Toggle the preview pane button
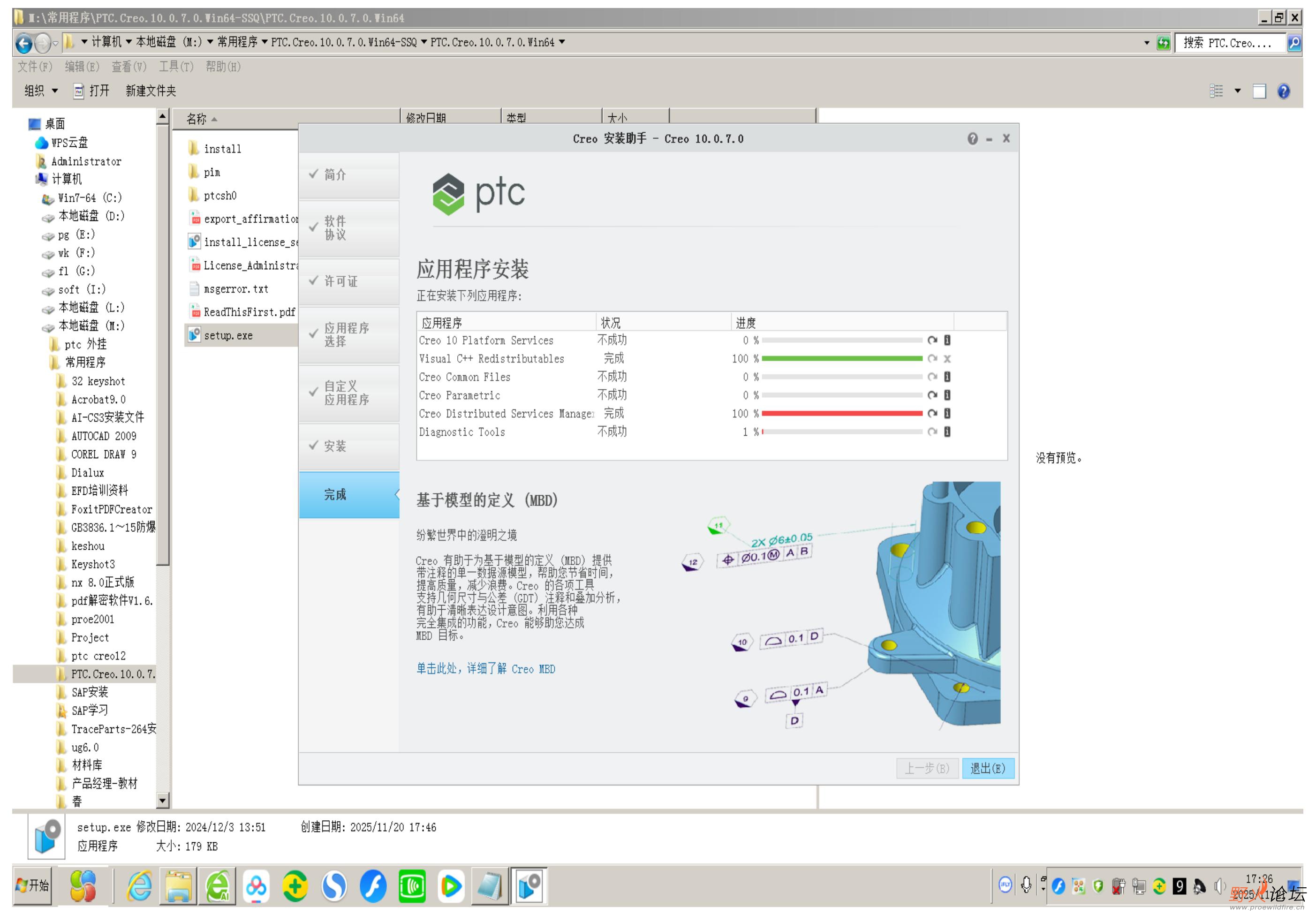Screen dimensions: 1316x915 click(x=1259, y=91)
